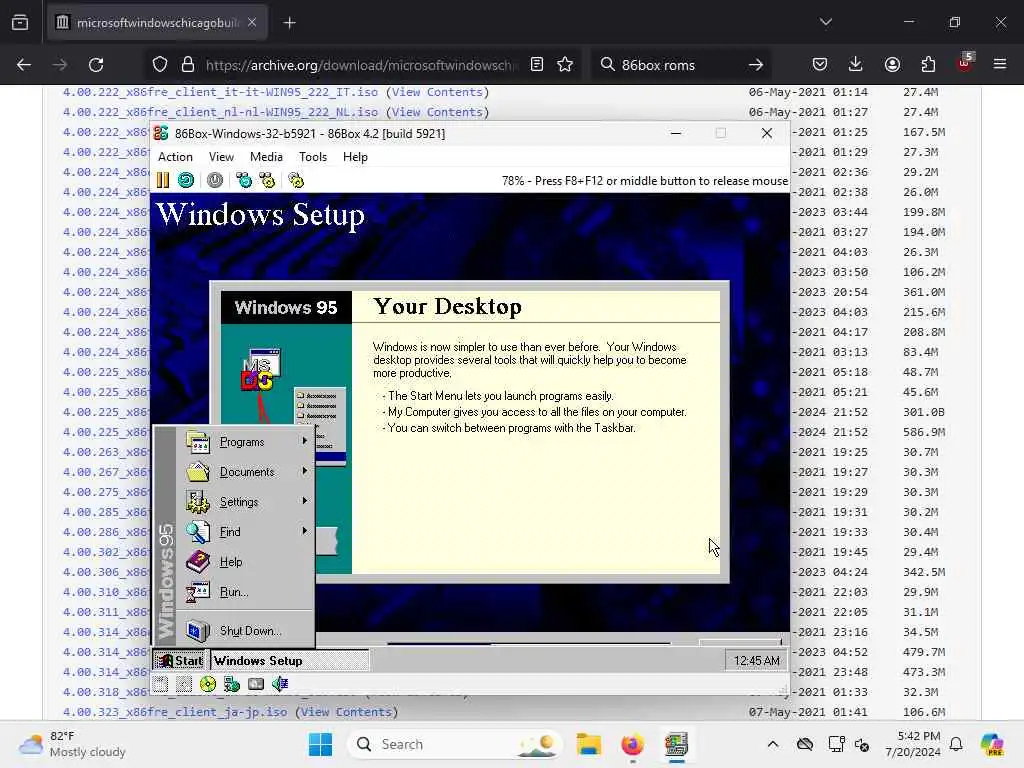Toggle Firefox reader view
This screenshot has height=768, width=1024.
537,64
